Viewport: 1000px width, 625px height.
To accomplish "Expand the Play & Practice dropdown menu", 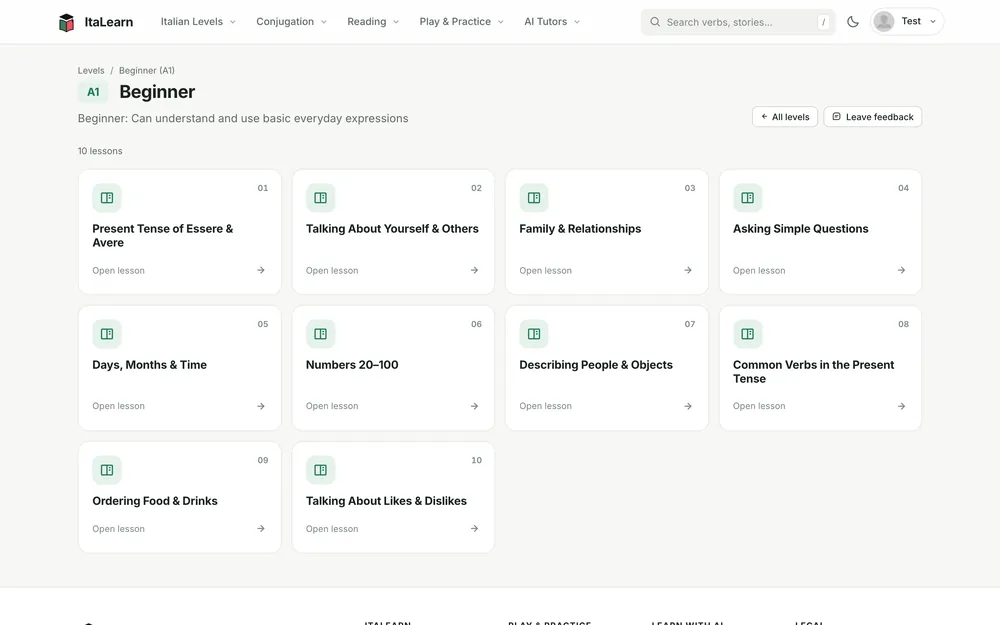I will (462, 22).
